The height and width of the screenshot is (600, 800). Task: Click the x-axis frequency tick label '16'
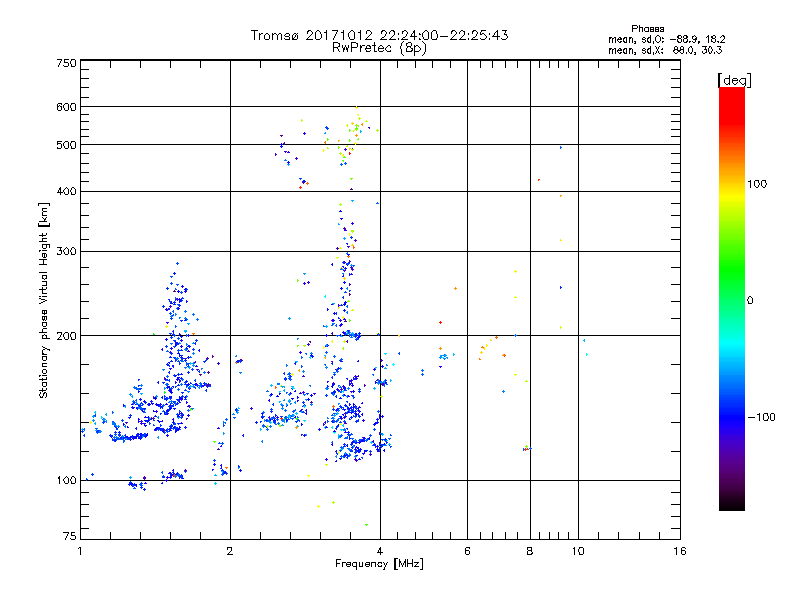click(680, 551)
